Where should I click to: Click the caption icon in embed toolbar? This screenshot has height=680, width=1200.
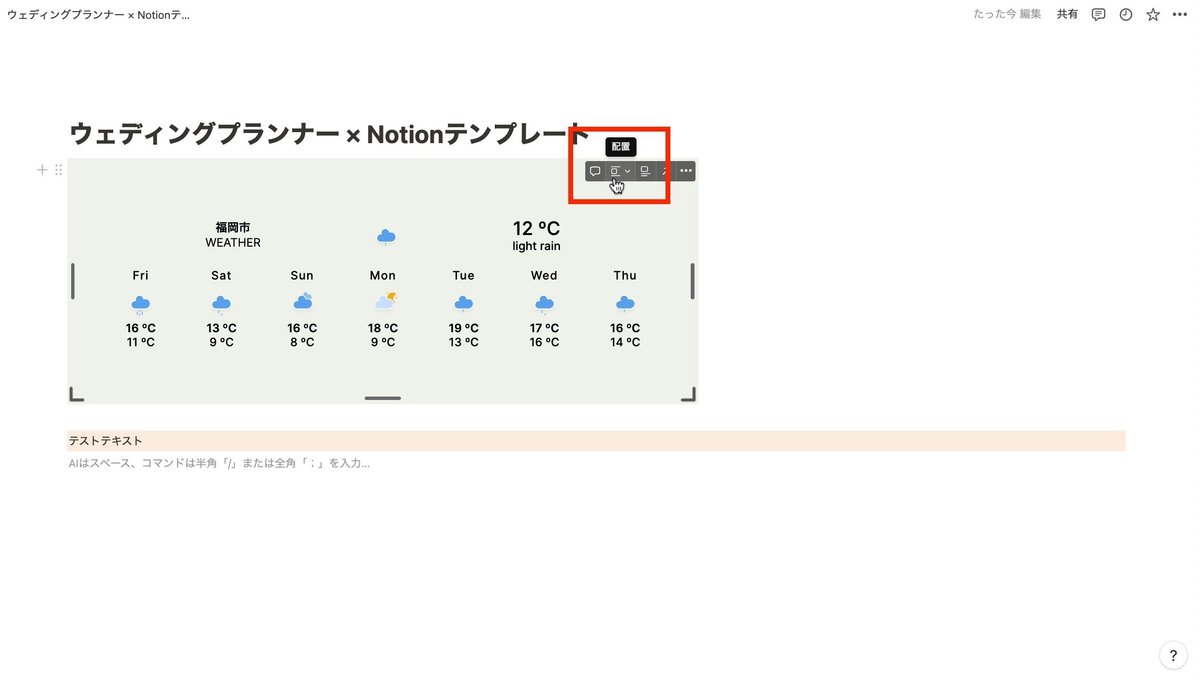coord(645,171)
